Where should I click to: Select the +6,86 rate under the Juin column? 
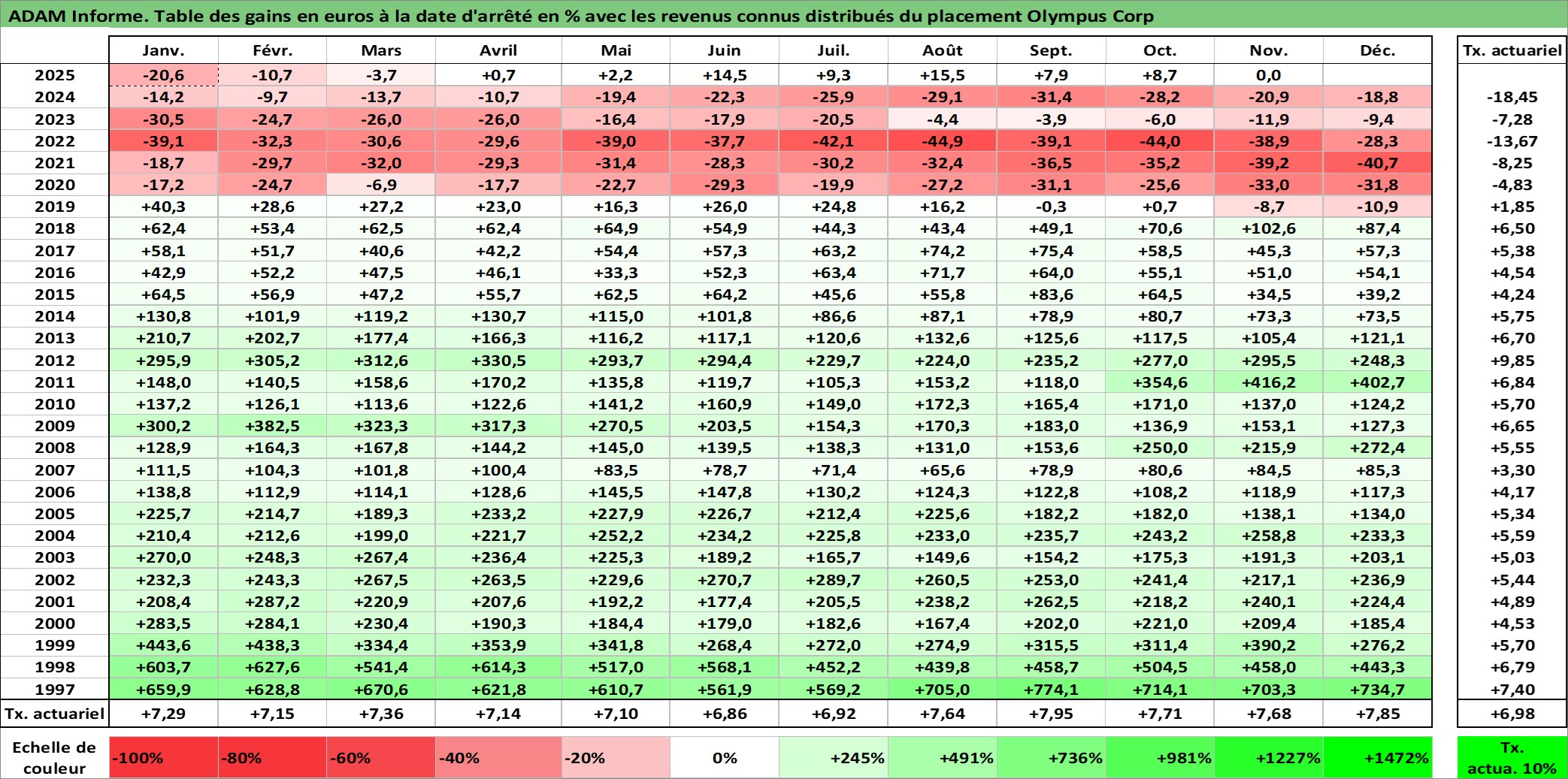725,714
